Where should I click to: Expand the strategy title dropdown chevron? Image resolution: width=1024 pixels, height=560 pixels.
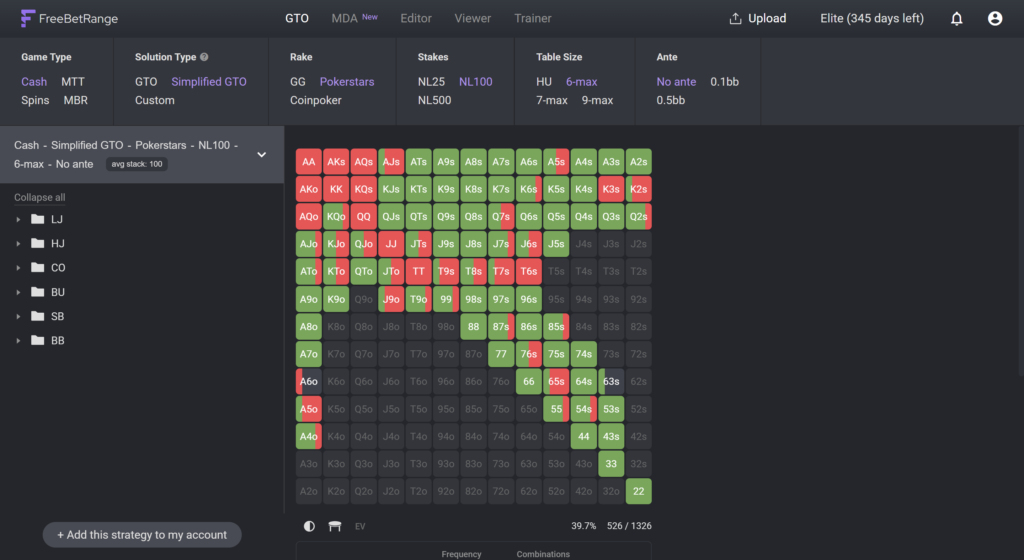(261, 155)
